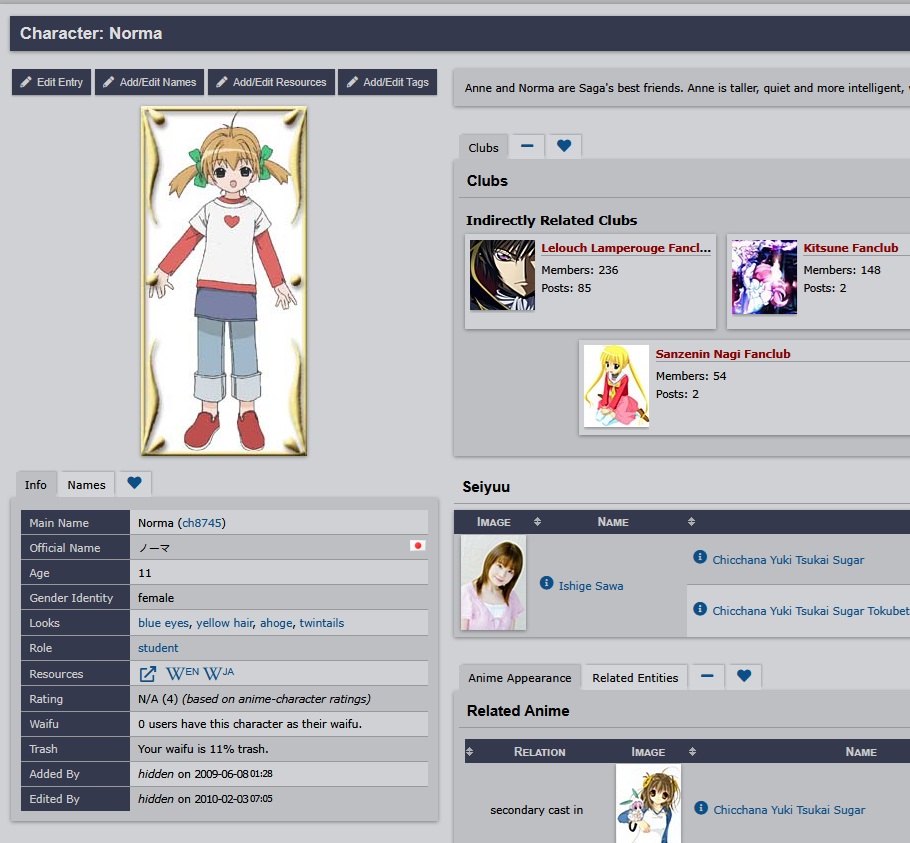This screenshot has height=843, width=910.
Task: Click info icon beside first Seiyuu anime entry
Action: (700, 557)
